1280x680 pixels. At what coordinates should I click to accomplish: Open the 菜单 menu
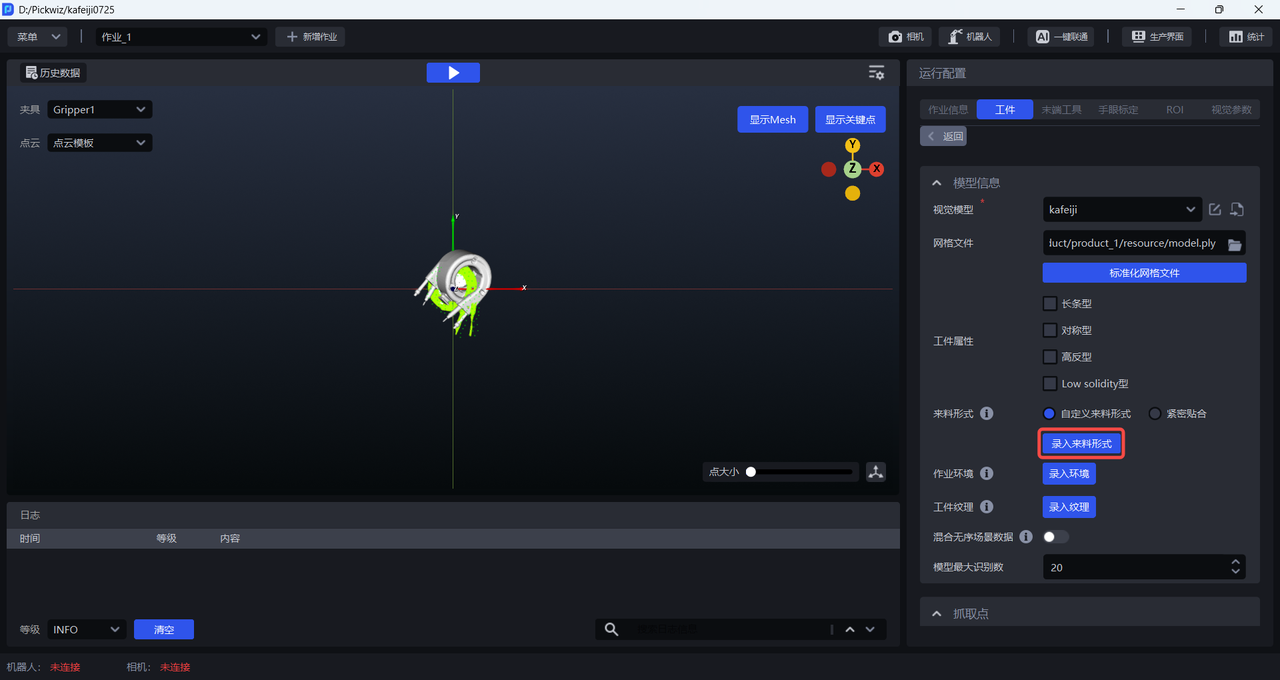coord(38,37)
